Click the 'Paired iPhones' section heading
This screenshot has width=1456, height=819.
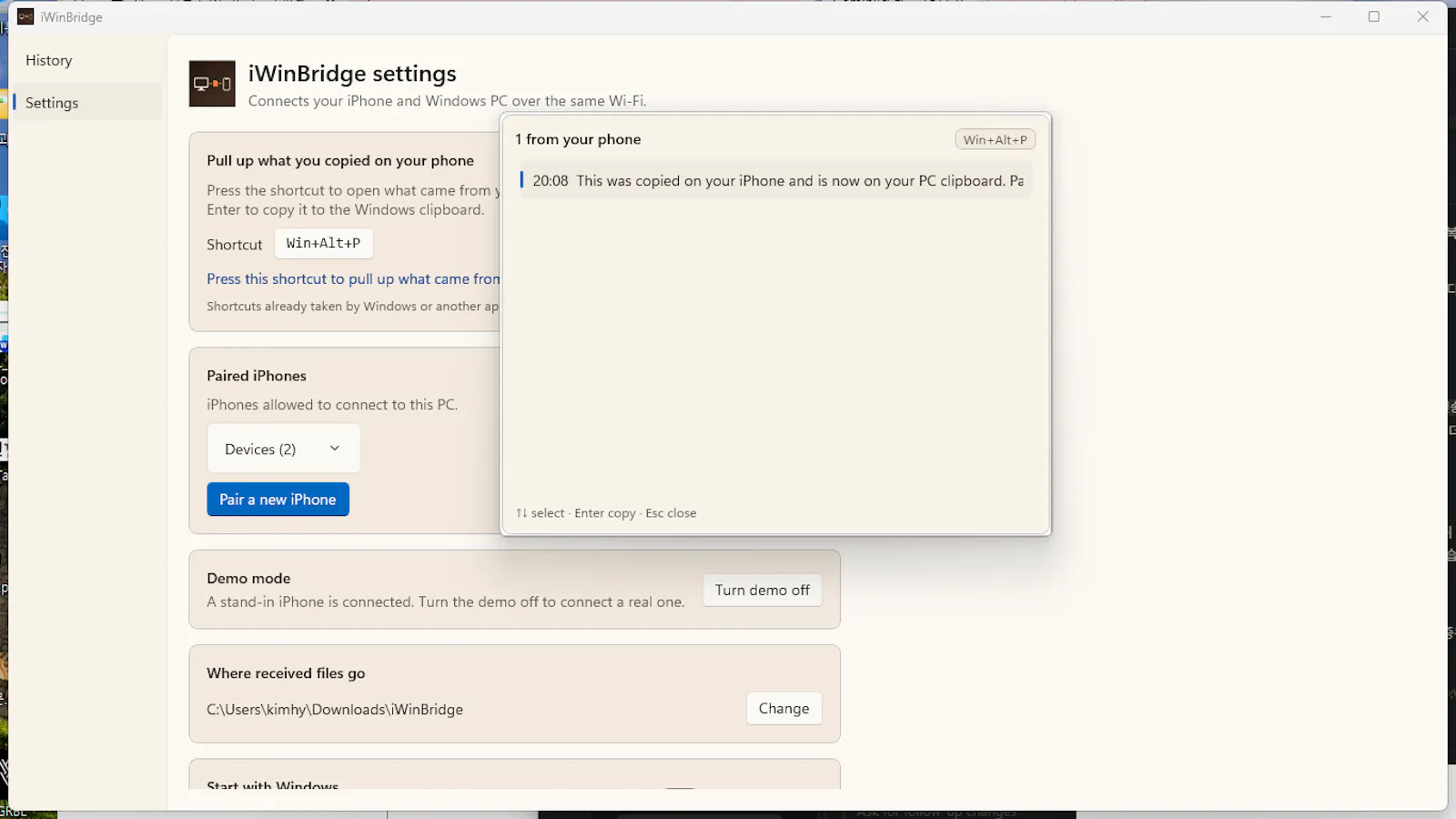pos(257,376)
